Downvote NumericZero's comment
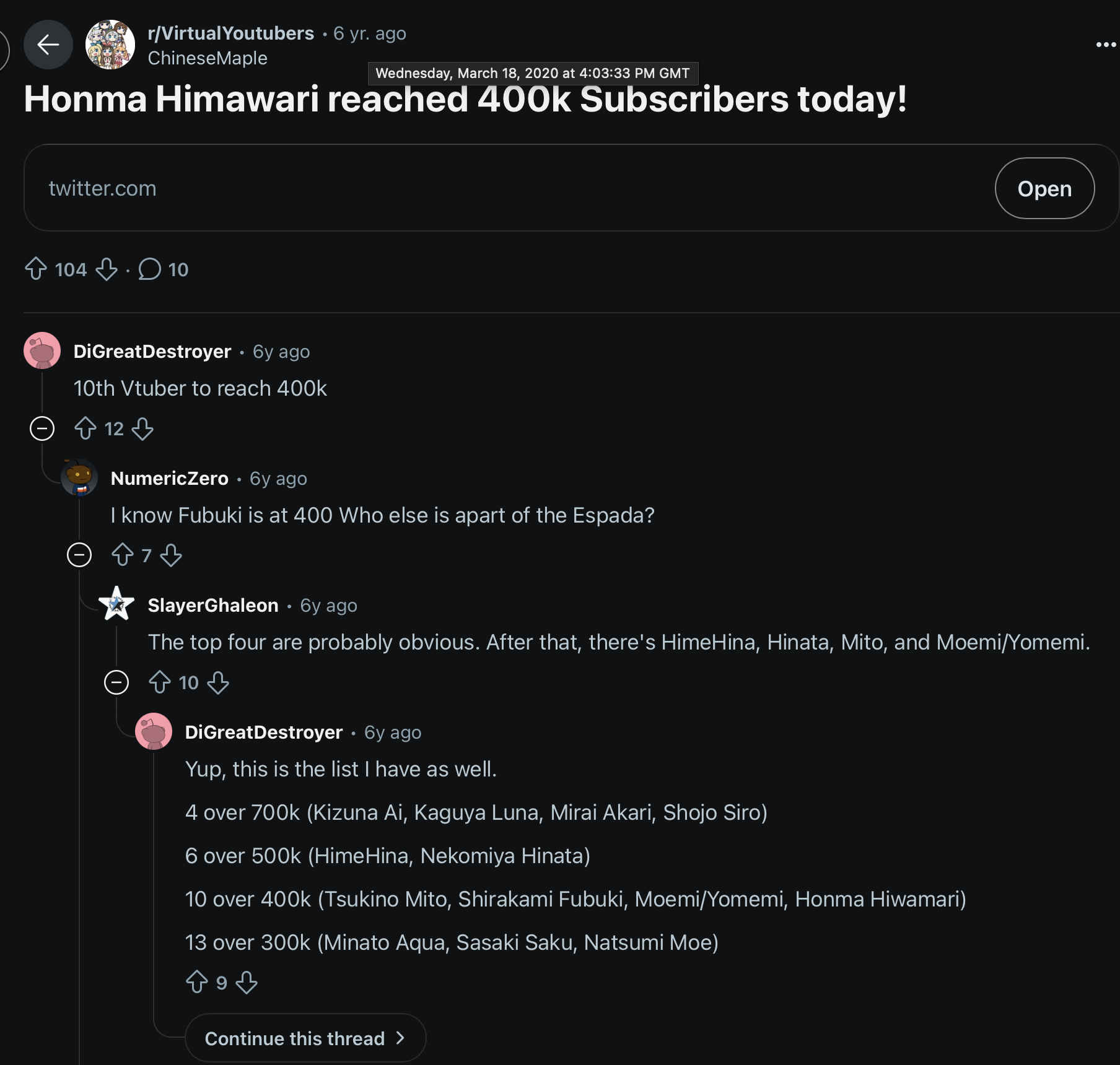The height and width of the screenshot is (1065, 1120). (171, 555)
